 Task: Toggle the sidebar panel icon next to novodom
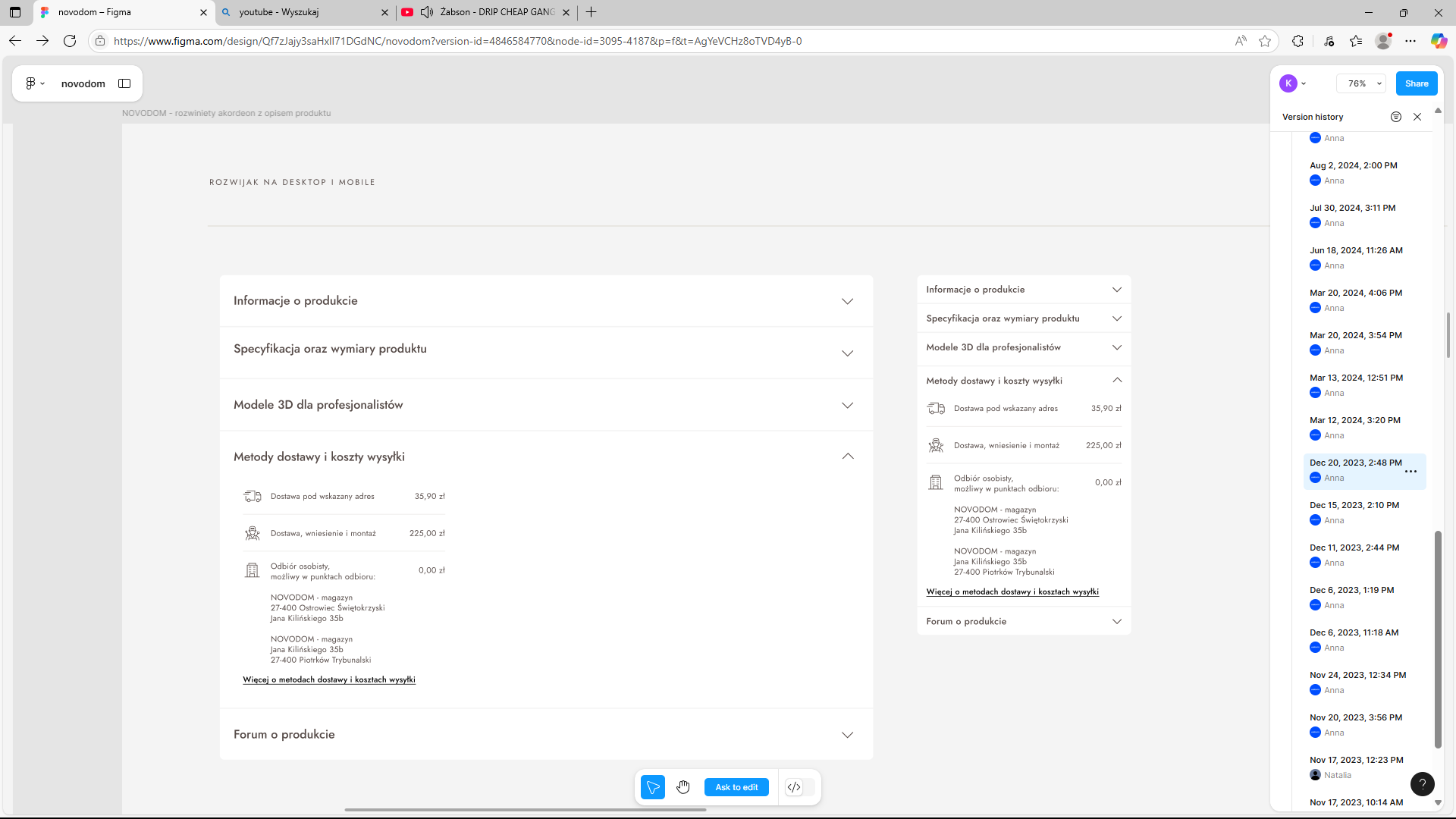124,83
